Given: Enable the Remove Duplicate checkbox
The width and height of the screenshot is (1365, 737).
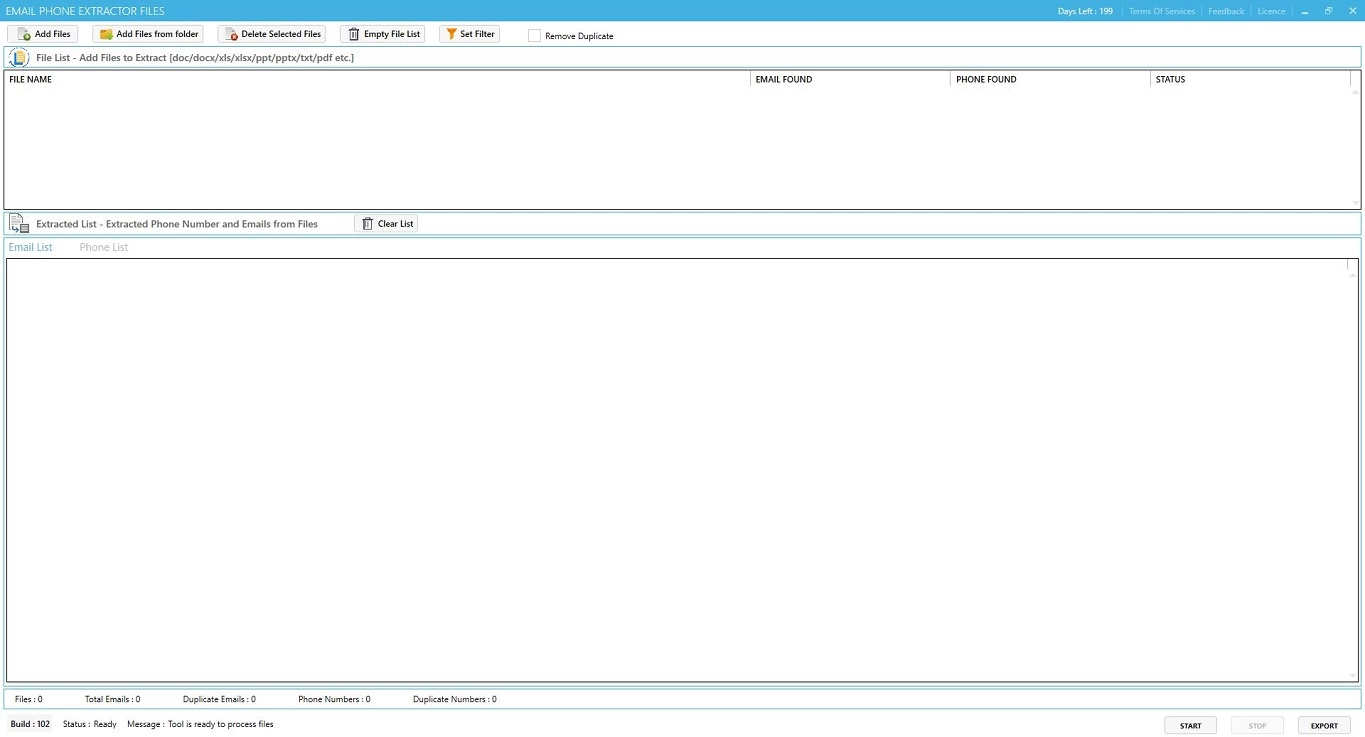Looking at the screenshot, I should click(x=534, y=36).
